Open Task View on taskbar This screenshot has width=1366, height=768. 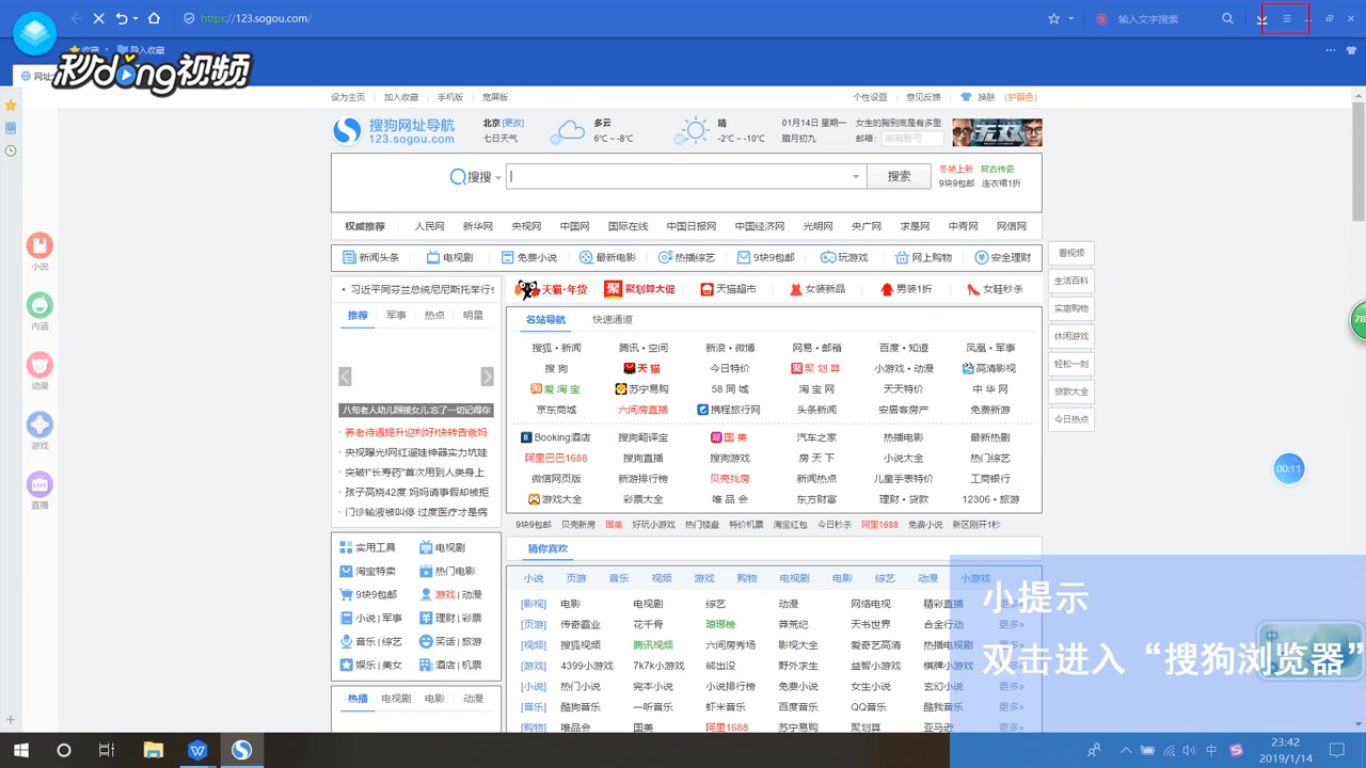107,750
